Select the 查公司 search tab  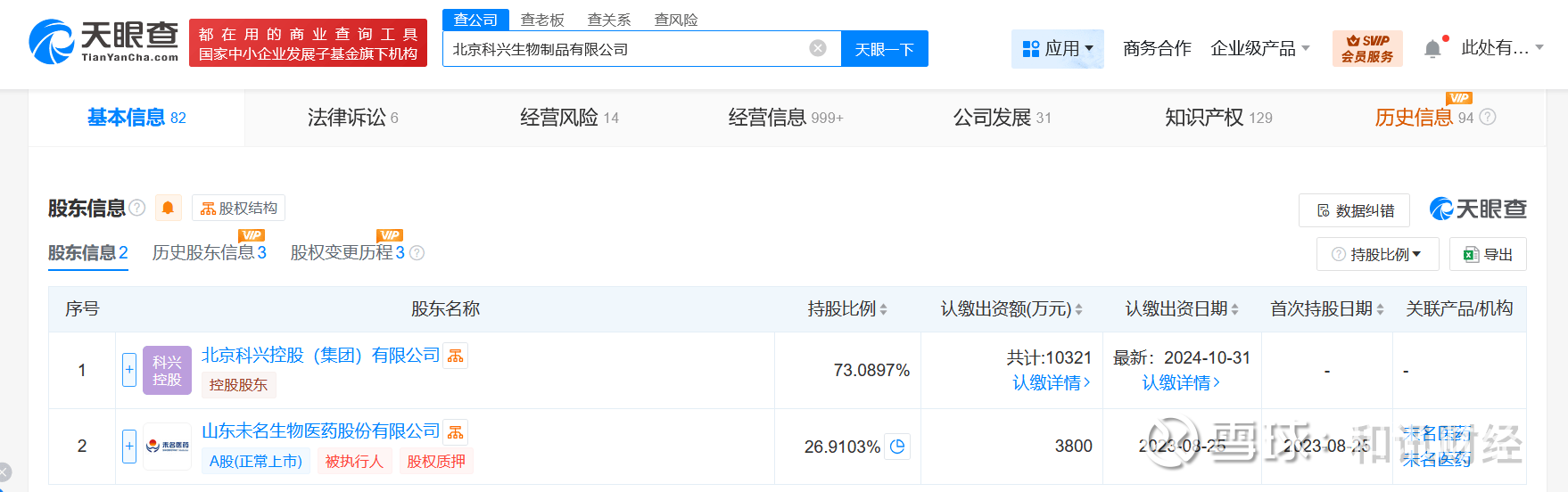tap(475, 20)
